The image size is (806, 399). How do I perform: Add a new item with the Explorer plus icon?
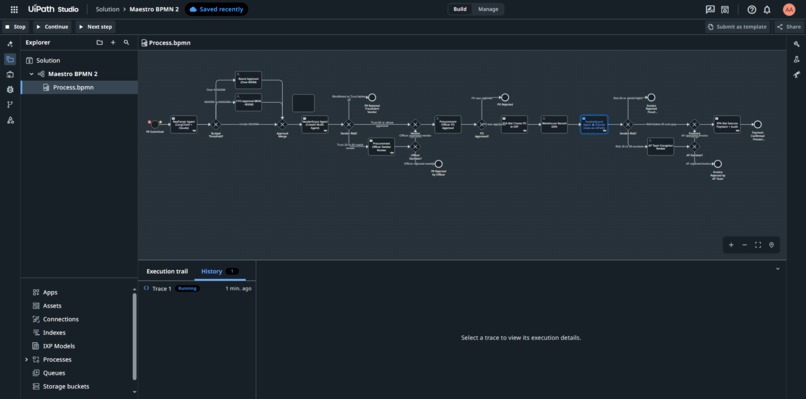(113, 43)
